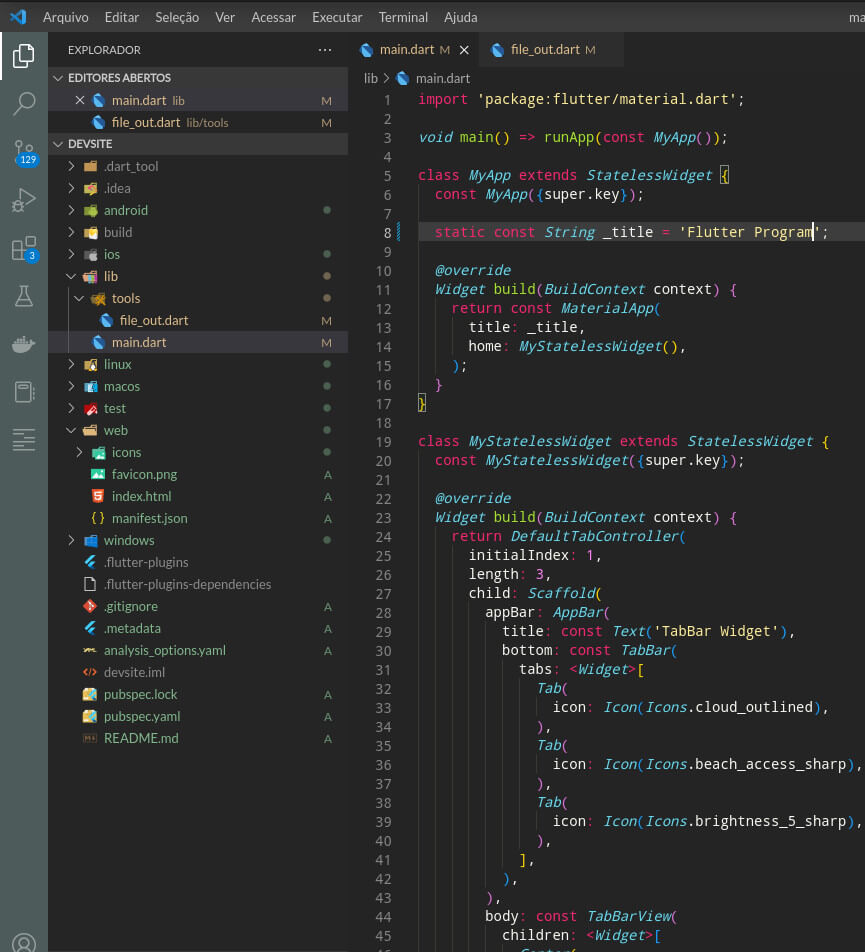The image size is (865, 952).
Task: Open the Search view in activity bar
Action: 24,103
